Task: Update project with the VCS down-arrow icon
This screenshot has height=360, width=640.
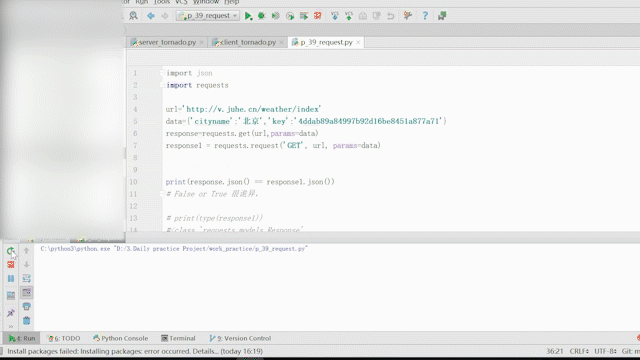Action: click(x=335, y=16)
